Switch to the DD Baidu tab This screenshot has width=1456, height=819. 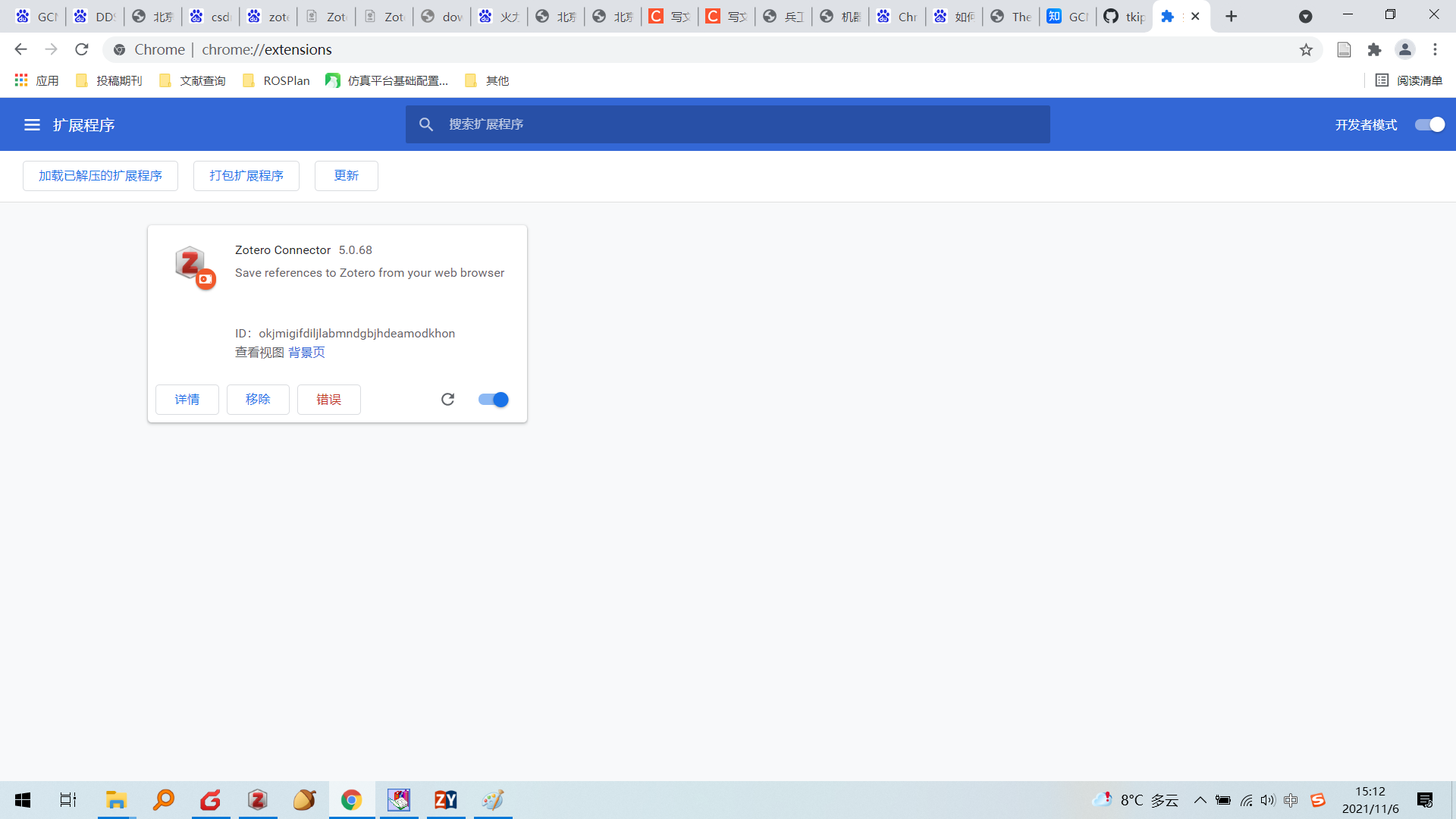point(94,17)
